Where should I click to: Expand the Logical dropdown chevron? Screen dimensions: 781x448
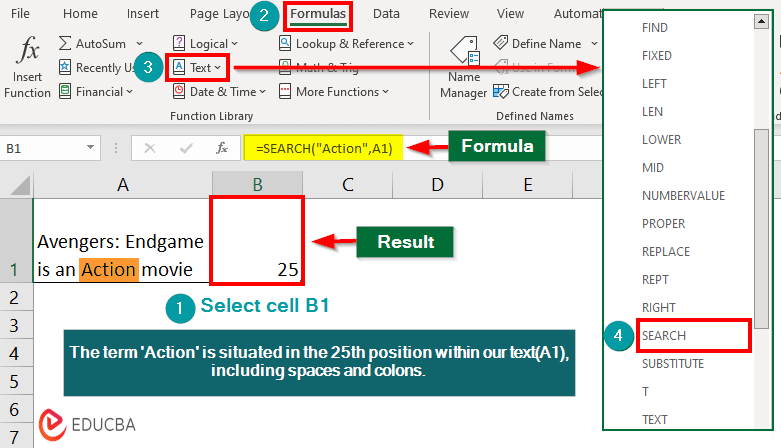[x=234, y=44]
